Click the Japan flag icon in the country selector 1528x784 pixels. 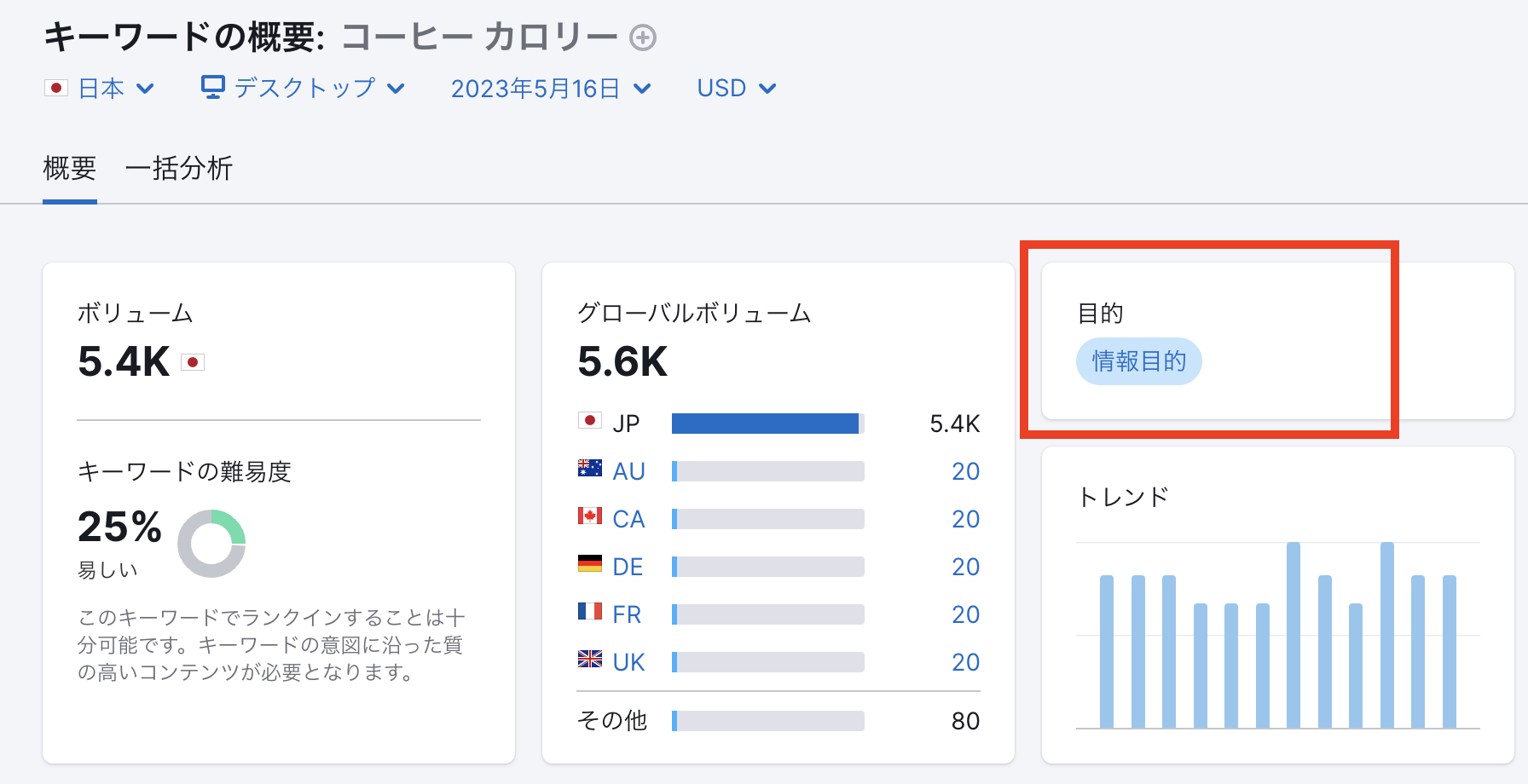click(x=56, y=88)
